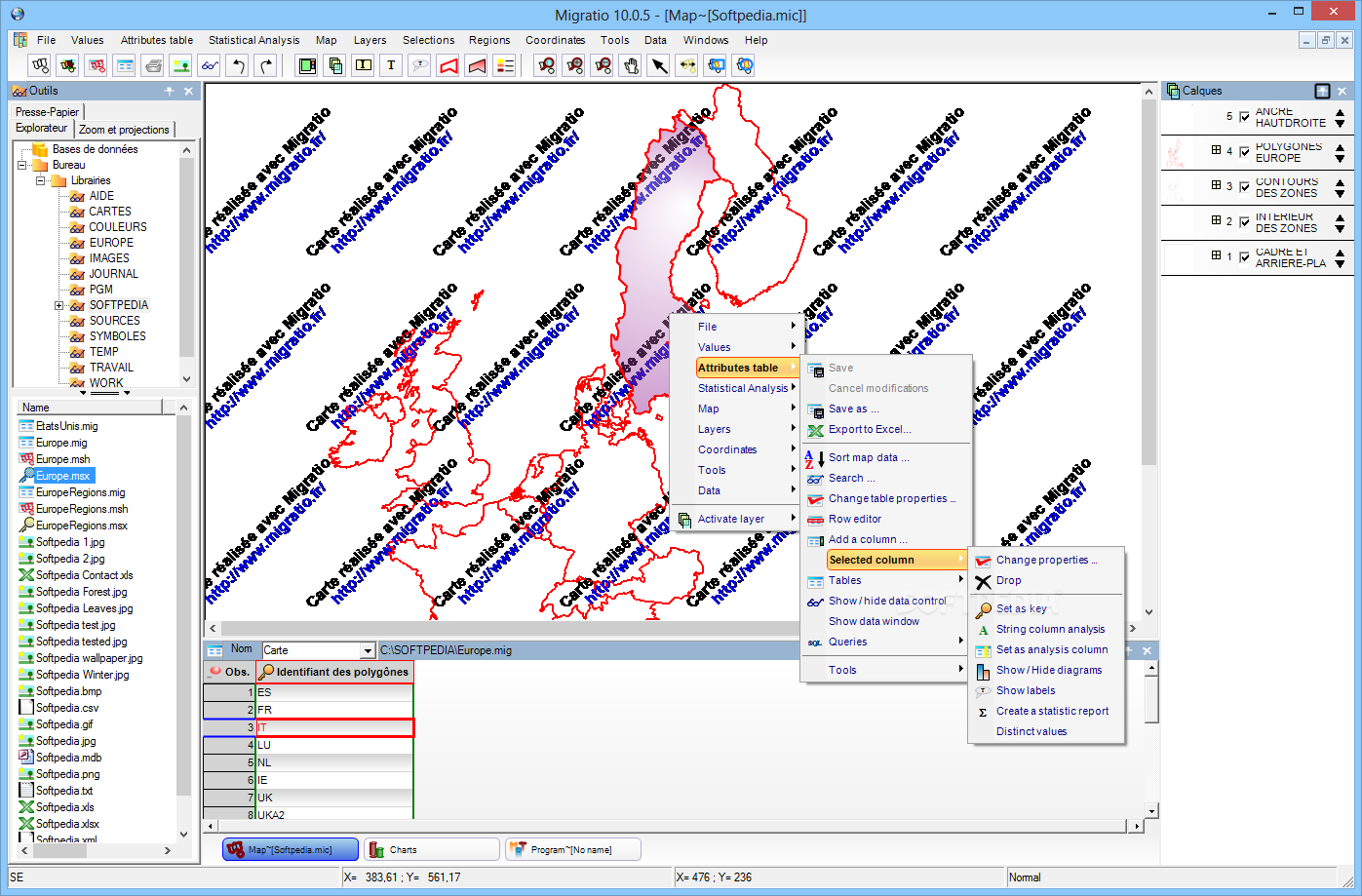Click the Set as key magnifier icon
The height and width of the screenshot is (896, 1362).
[x=983, y=609]
